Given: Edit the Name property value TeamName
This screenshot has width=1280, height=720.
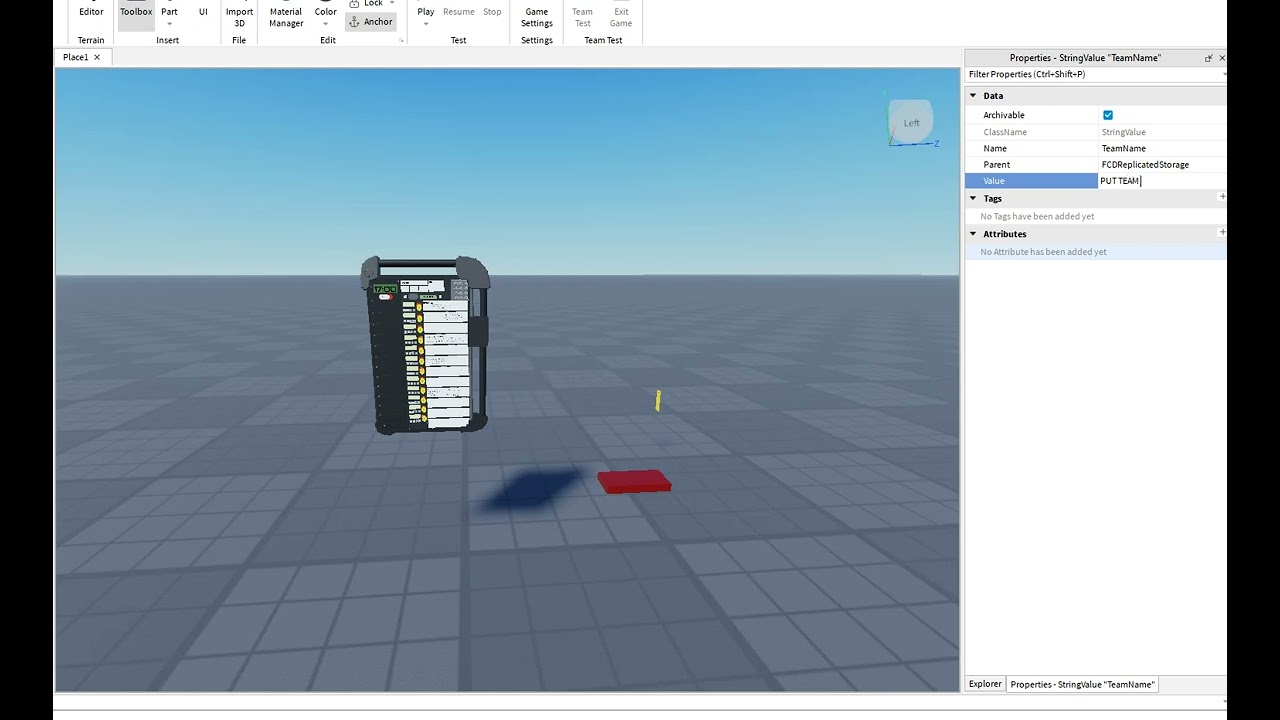Looking at the screenshot, I should (x=1162, y=148).
